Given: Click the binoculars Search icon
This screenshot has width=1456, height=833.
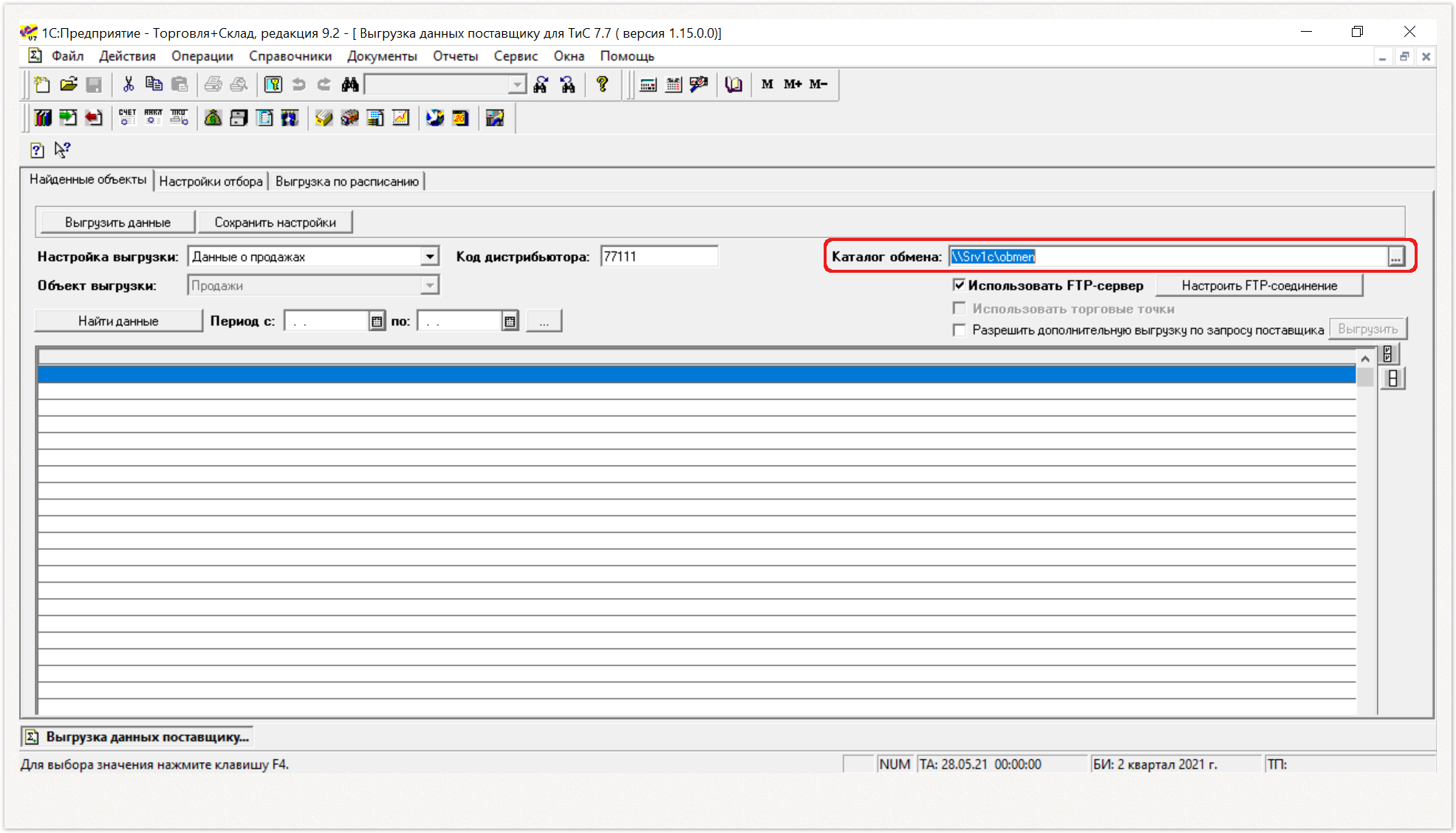Looking at the screenshot, I should (x=350, y=85).
